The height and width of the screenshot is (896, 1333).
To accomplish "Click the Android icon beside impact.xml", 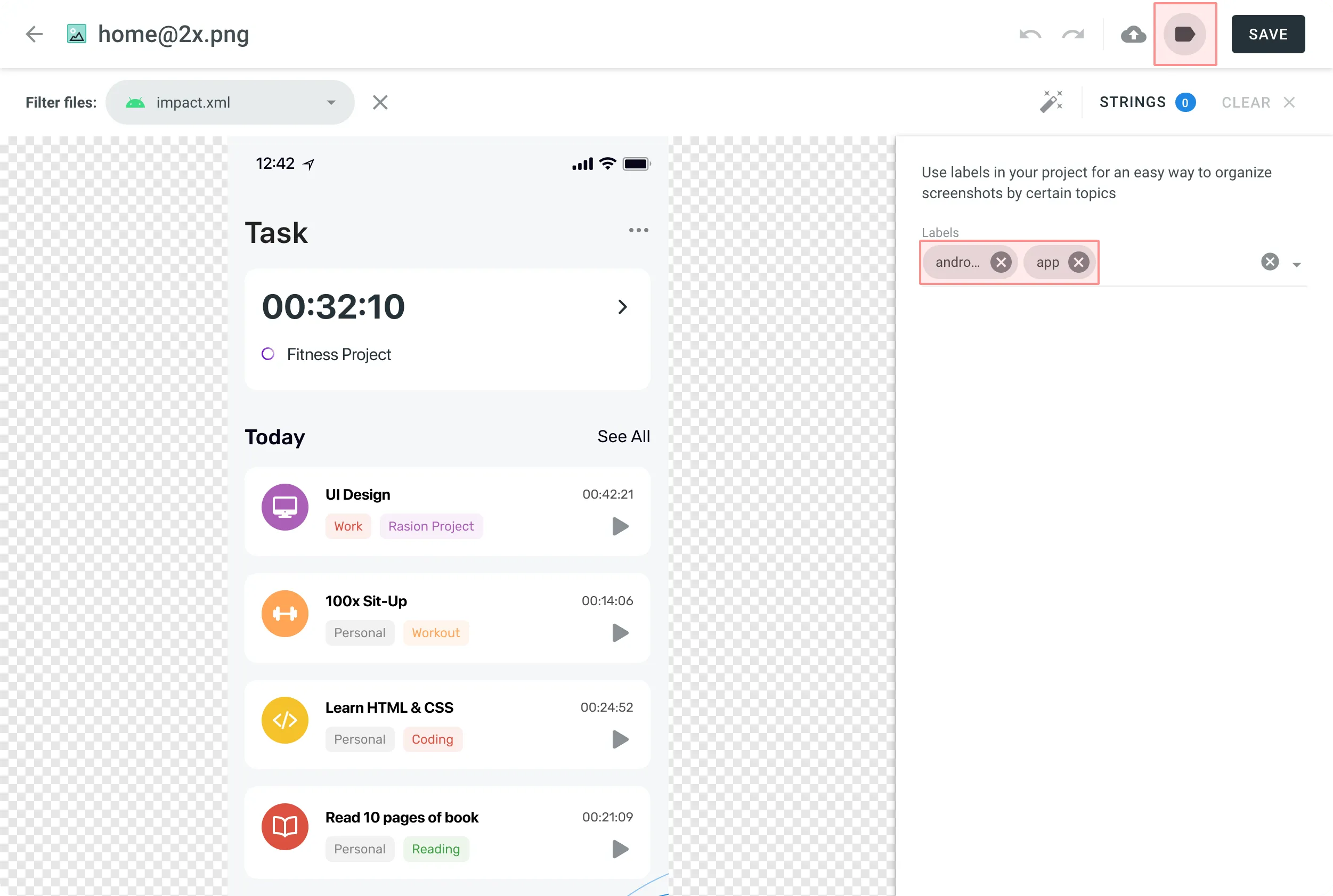I will click(x=135, y=102).
